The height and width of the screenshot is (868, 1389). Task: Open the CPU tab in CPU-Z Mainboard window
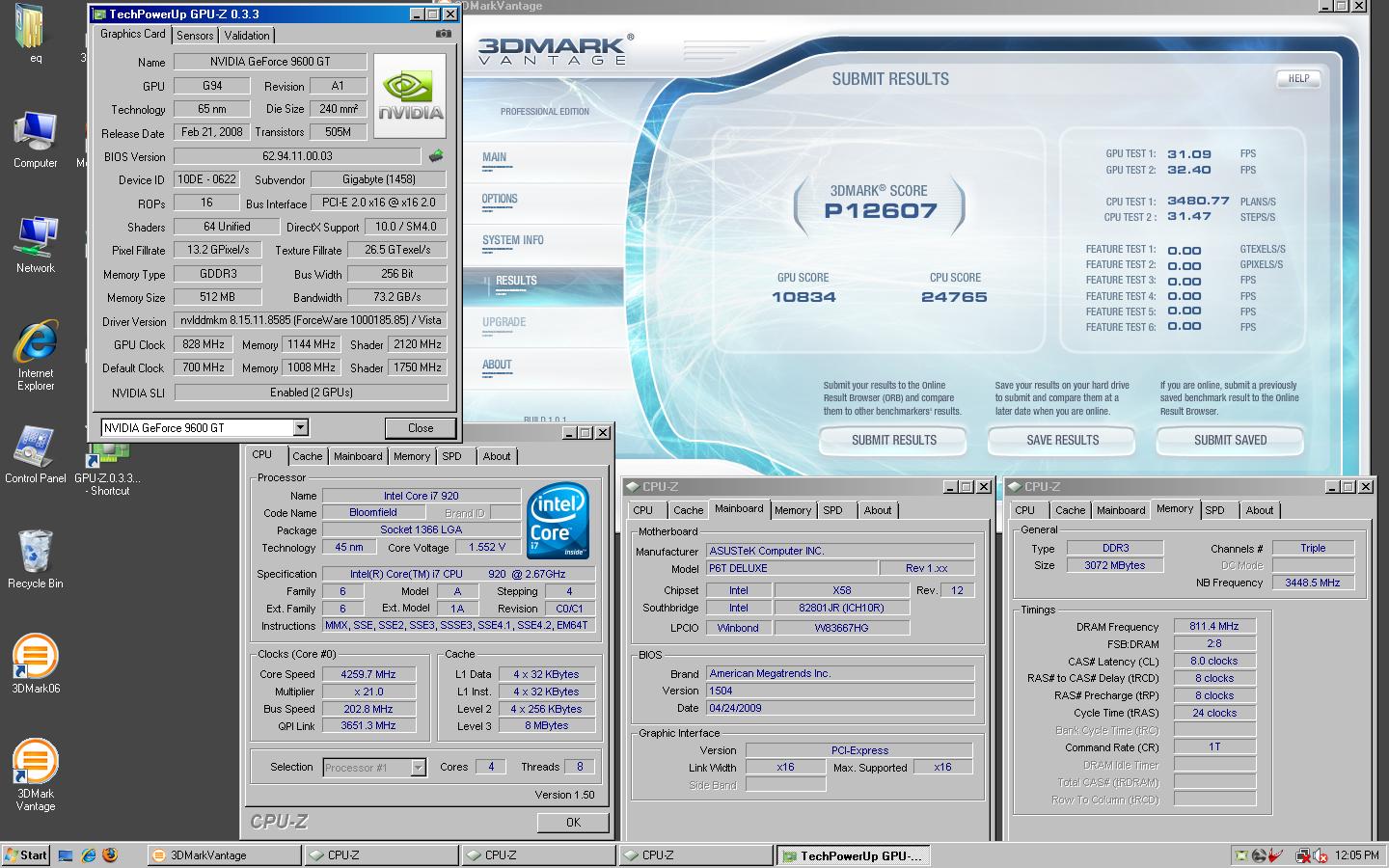coord(643,510)
